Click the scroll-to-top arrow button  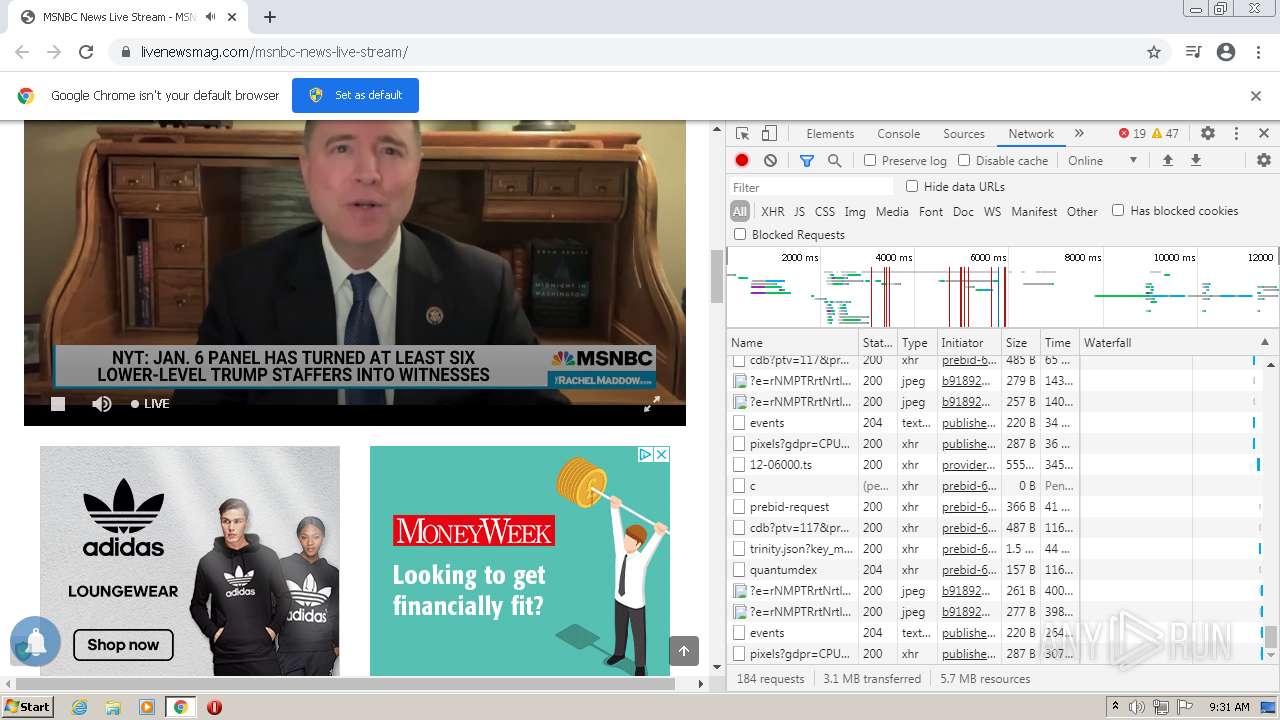(x=684, y=651)
